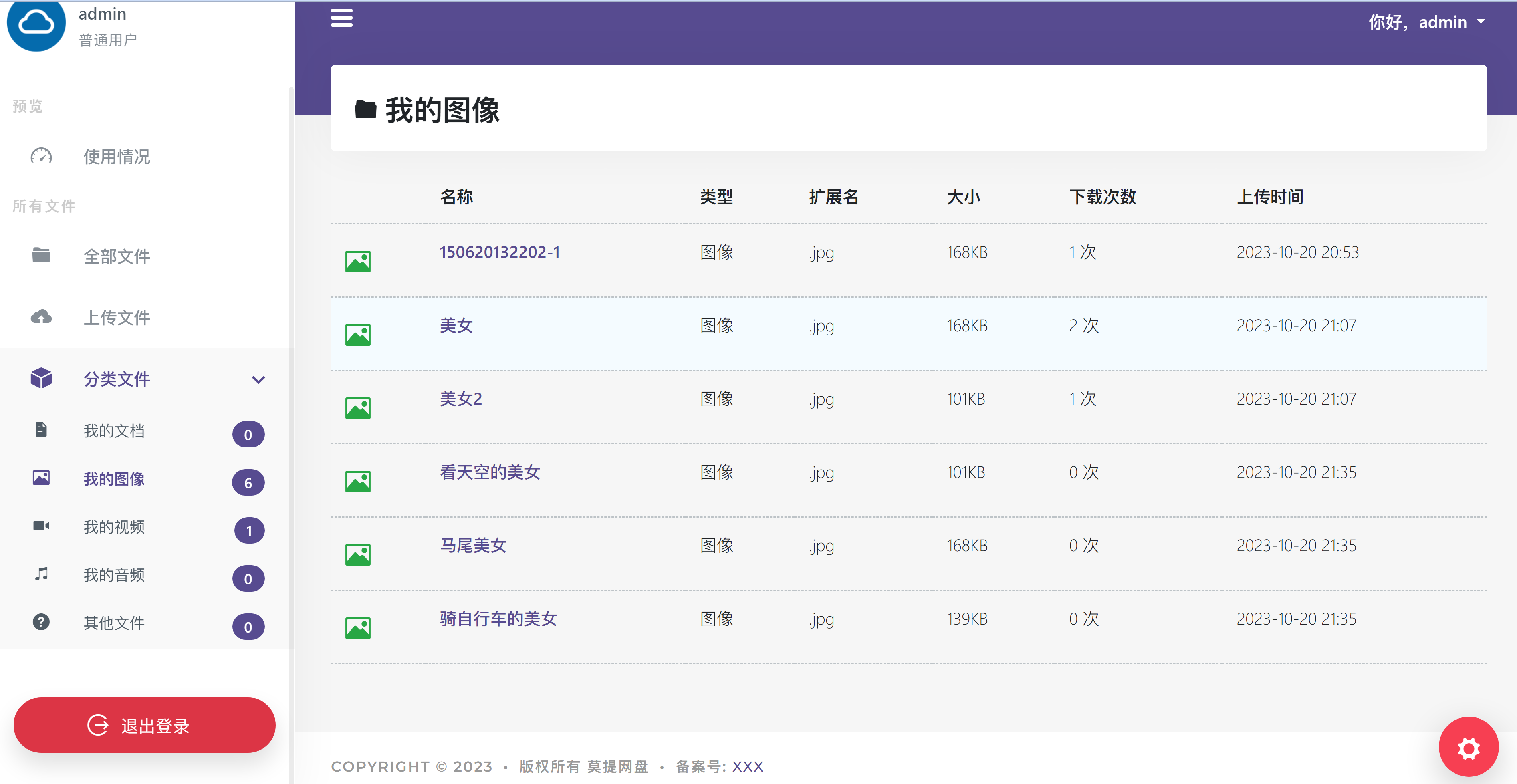The width and height of the screenshot is (1517, 784).
Task: Open the 全部文件 menu item
Action: [x=117, y=256]
